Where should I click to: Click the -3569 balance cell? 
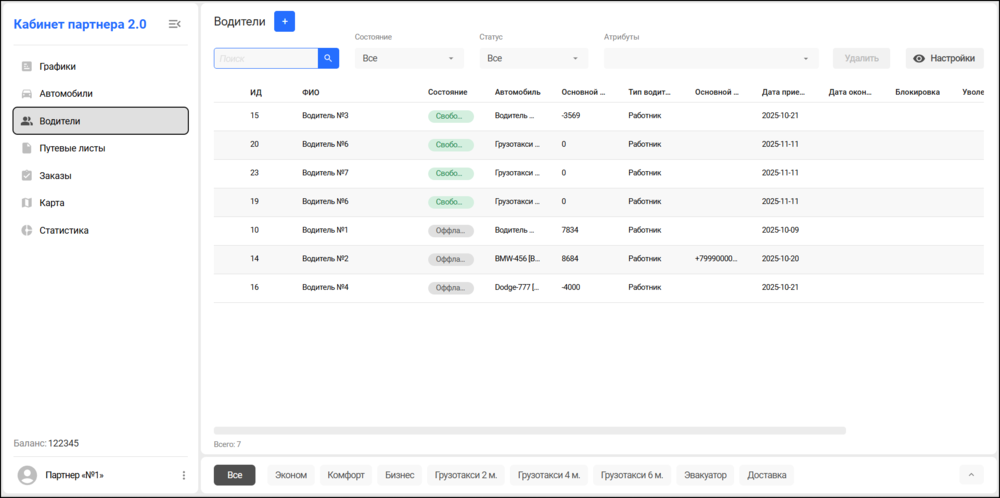click(571, 116)
